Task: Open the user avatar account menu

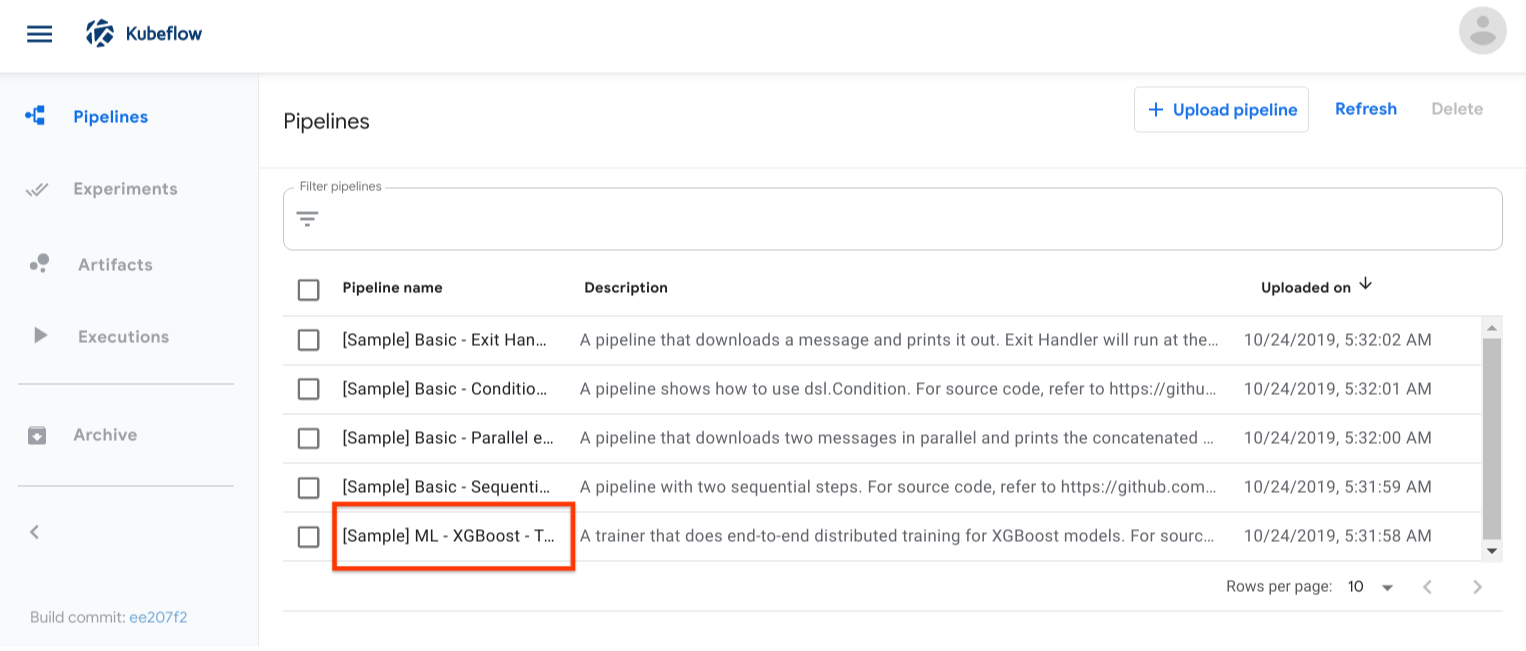Action: (x=1482, y=30)
